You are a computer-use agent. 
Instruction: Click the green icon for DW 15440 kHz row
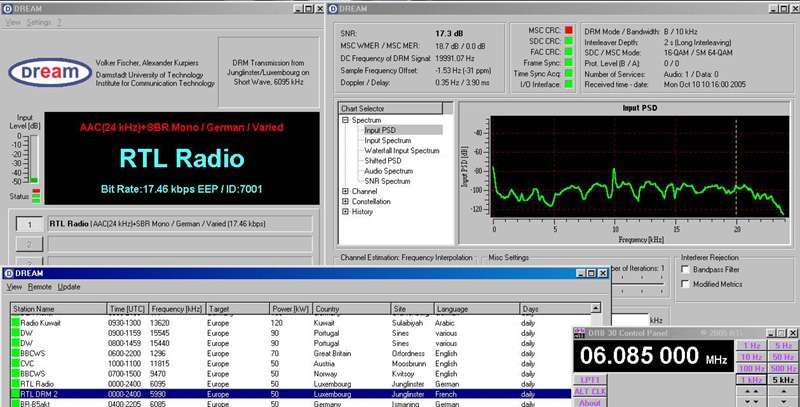coord(15,343)
